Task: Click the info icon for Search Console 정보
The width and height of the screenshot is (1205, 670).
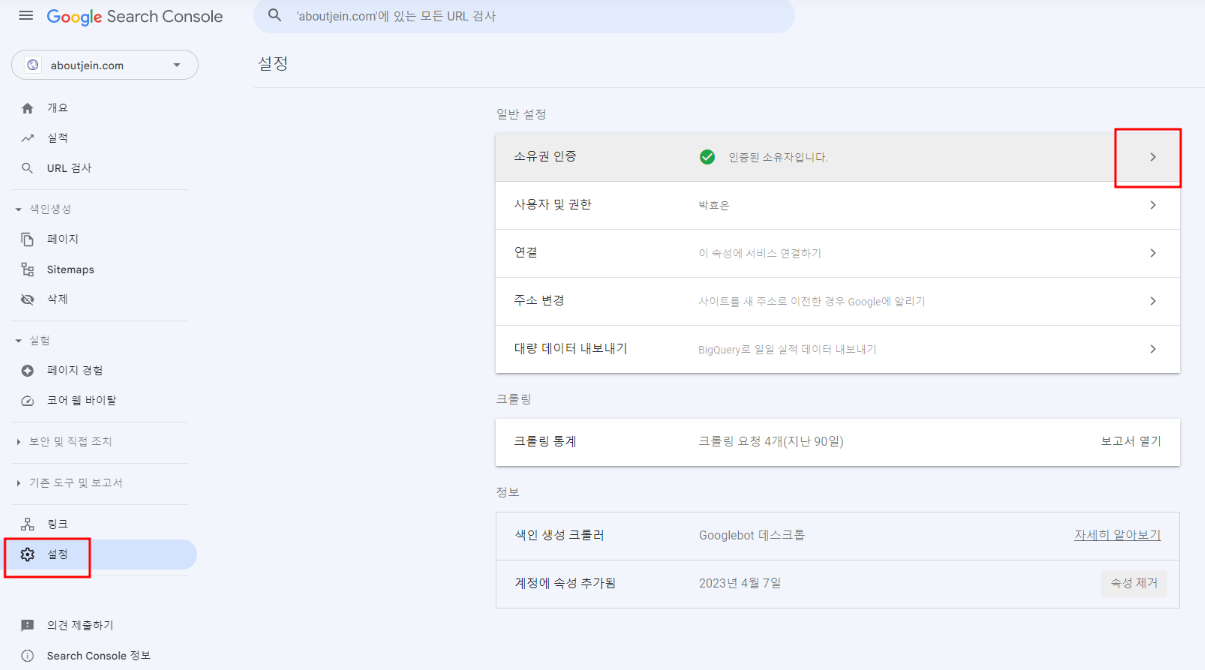Action: tap(28, 656)
